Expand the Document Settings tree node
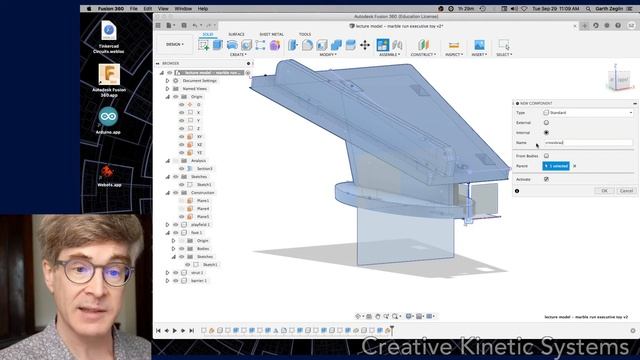This screenshot has width=640, height=360. pos(167,81)
